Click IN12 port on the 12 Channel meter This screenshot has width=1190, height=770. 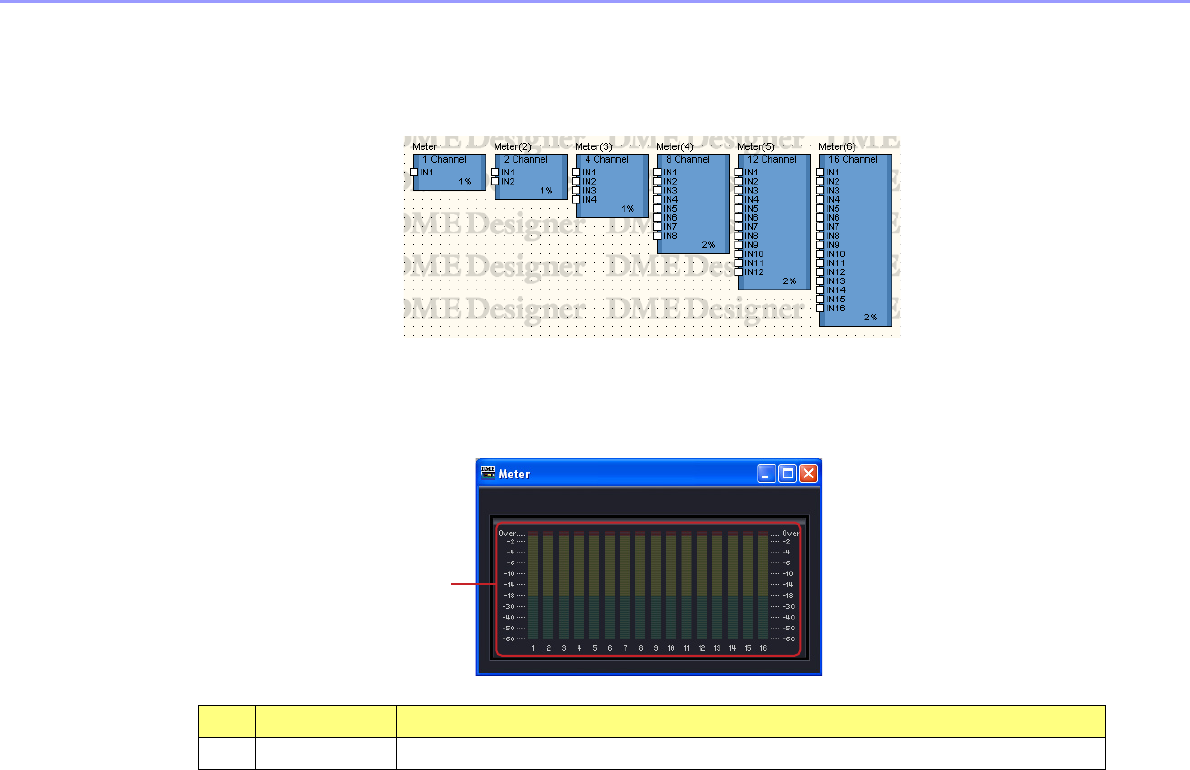[739, 272]
